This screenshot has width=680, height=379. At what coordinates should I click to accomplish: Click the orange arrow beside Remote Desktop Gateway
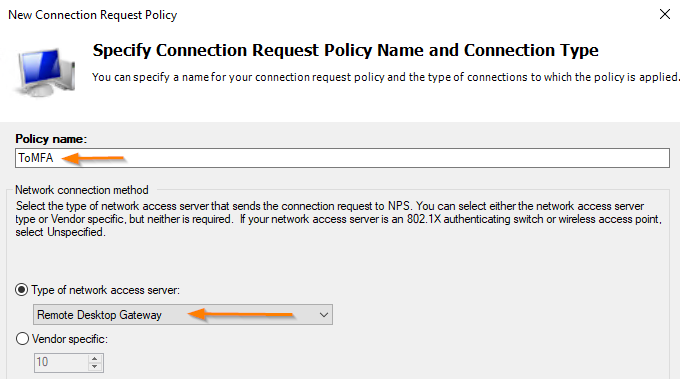[x=241, y=314]
